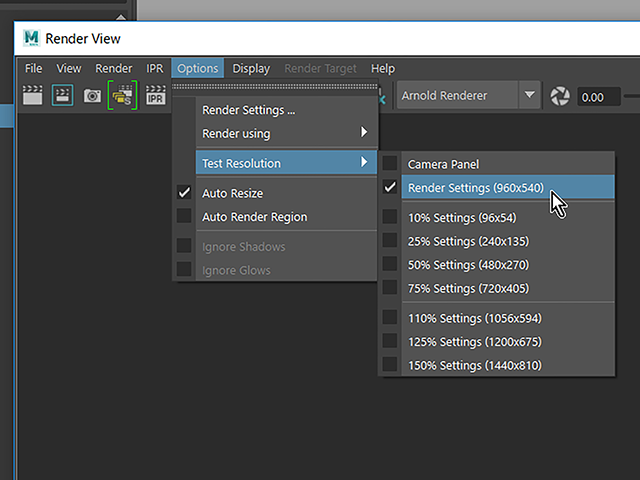Image resolution: width=640 pixels, height=480 pixels.
Task: Choose 10% Settings (96x54)
Action: click(x=508, y=218)
